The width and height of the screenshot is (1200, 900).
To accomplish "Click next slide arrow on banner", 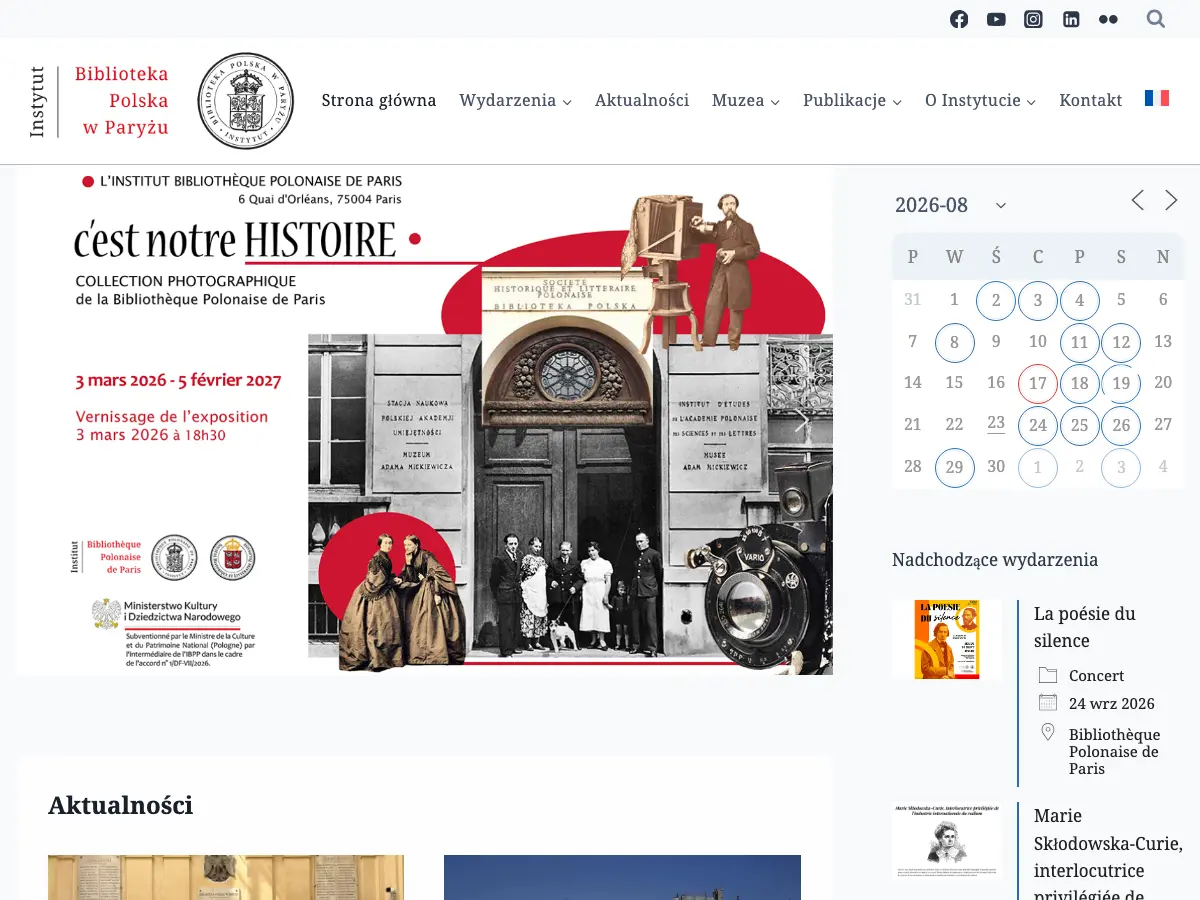I will coord(801,422).
